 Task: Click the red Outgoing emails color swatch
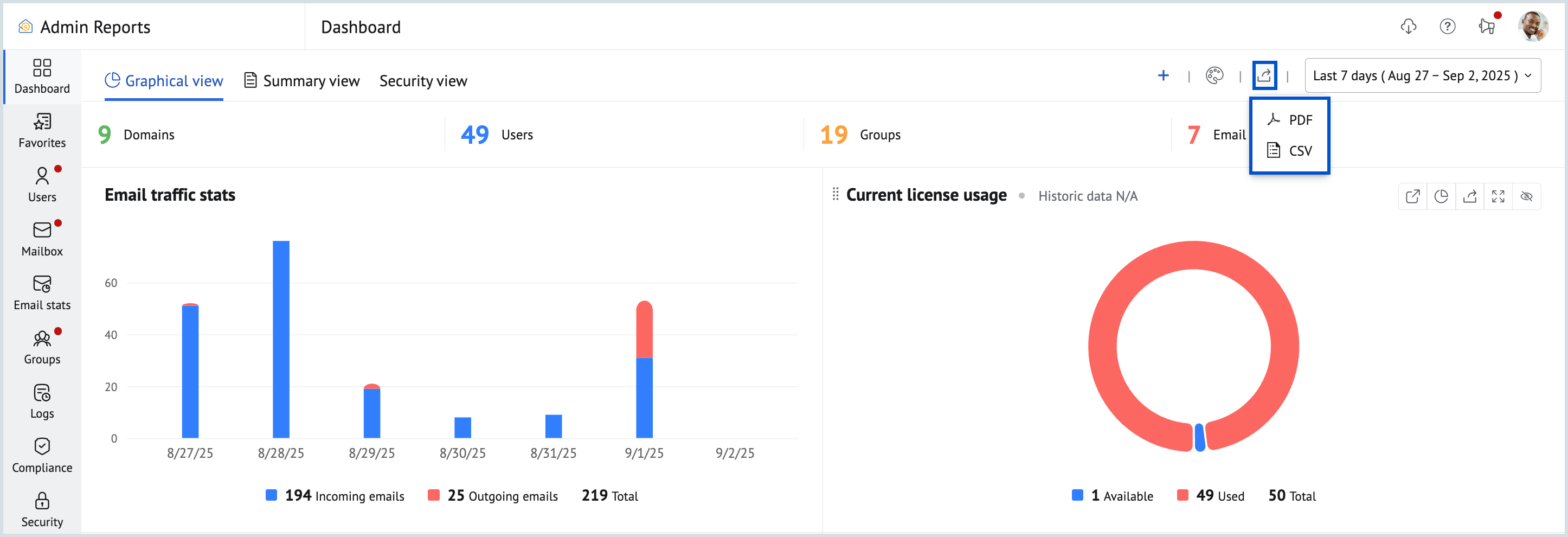[433, 496]
